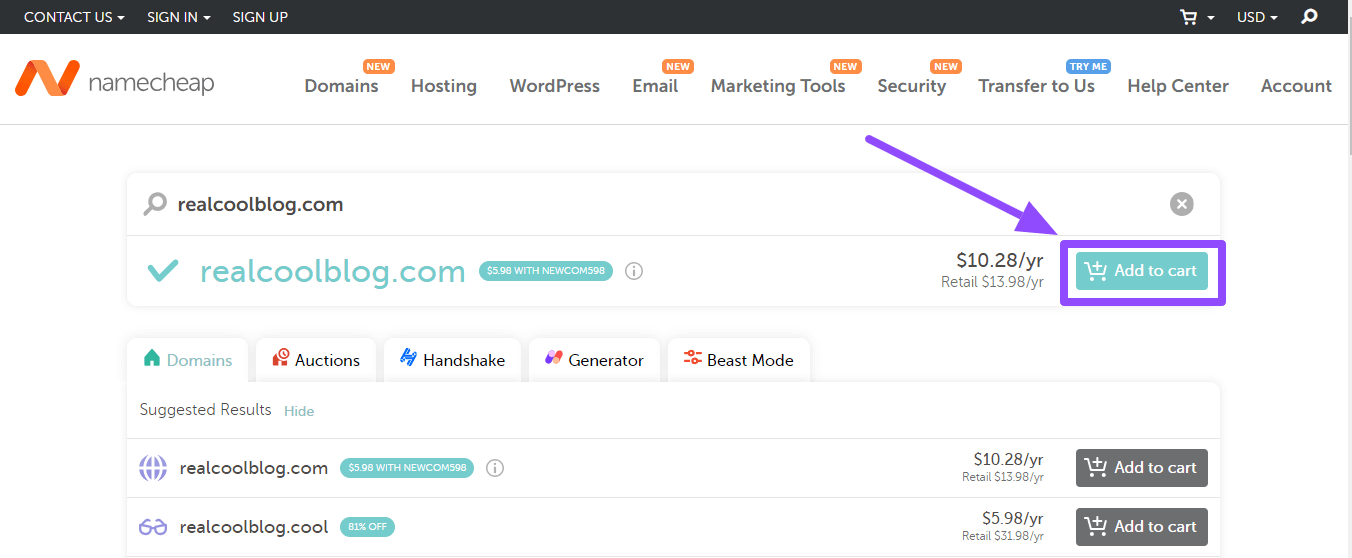Expand the cart dropdown arrow
1352x558 pixels.
pos(1211,18)
